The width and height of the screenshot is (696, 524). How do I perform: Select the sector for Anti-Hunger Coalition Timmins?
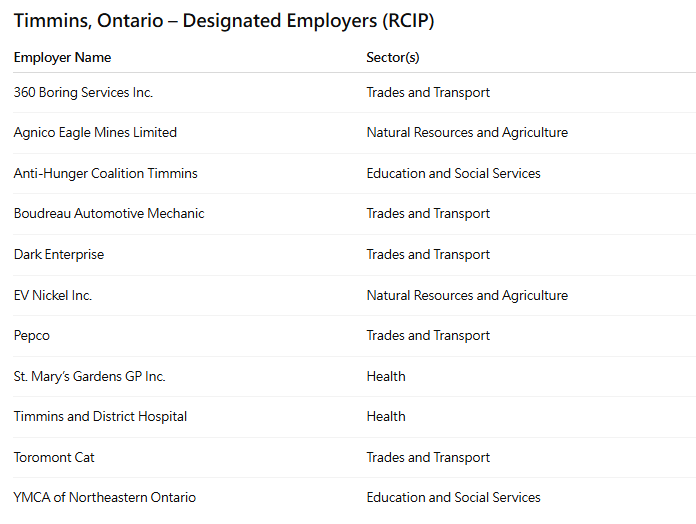pos(453,173)
